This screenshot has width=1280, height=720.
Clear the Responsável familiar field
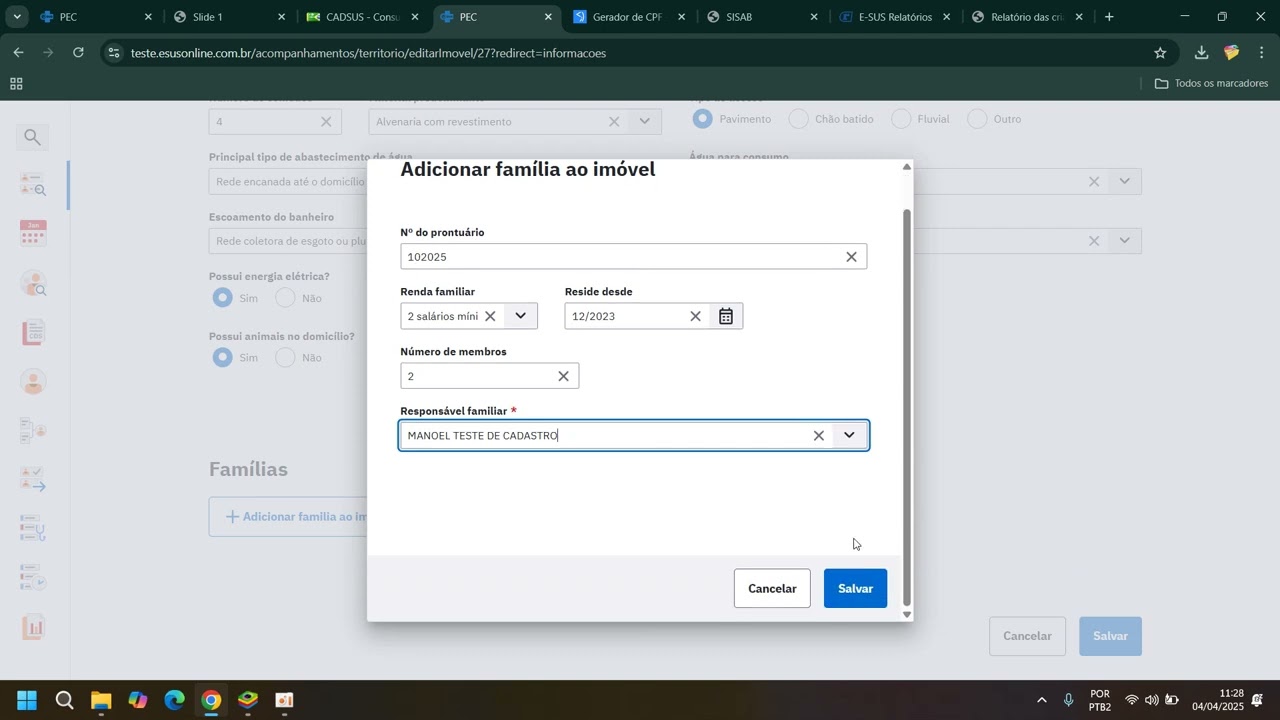[x=819, y=436]
